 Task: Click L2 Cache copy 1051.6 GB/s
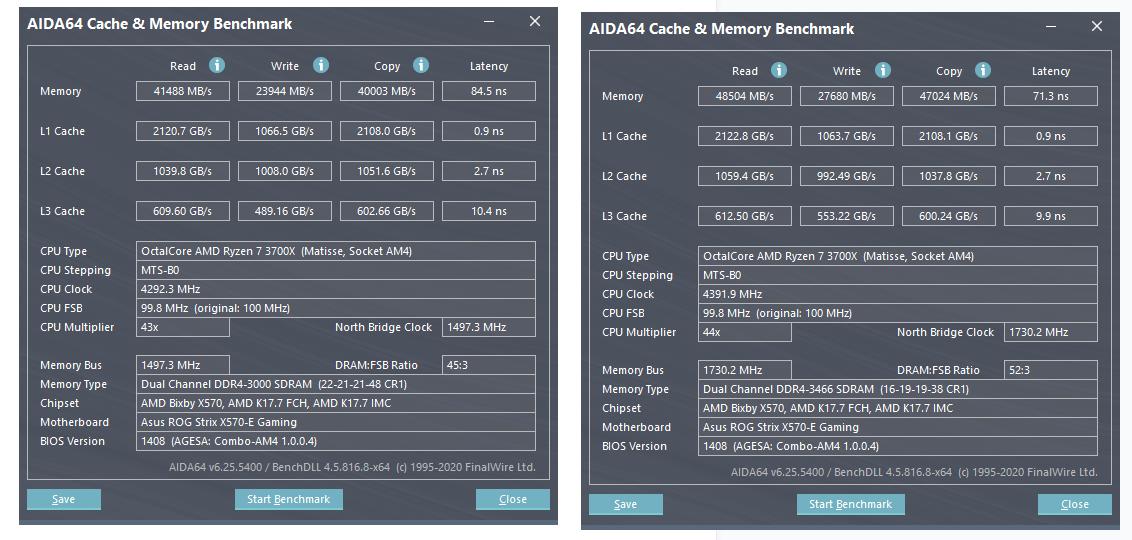(x=387, y=171)
